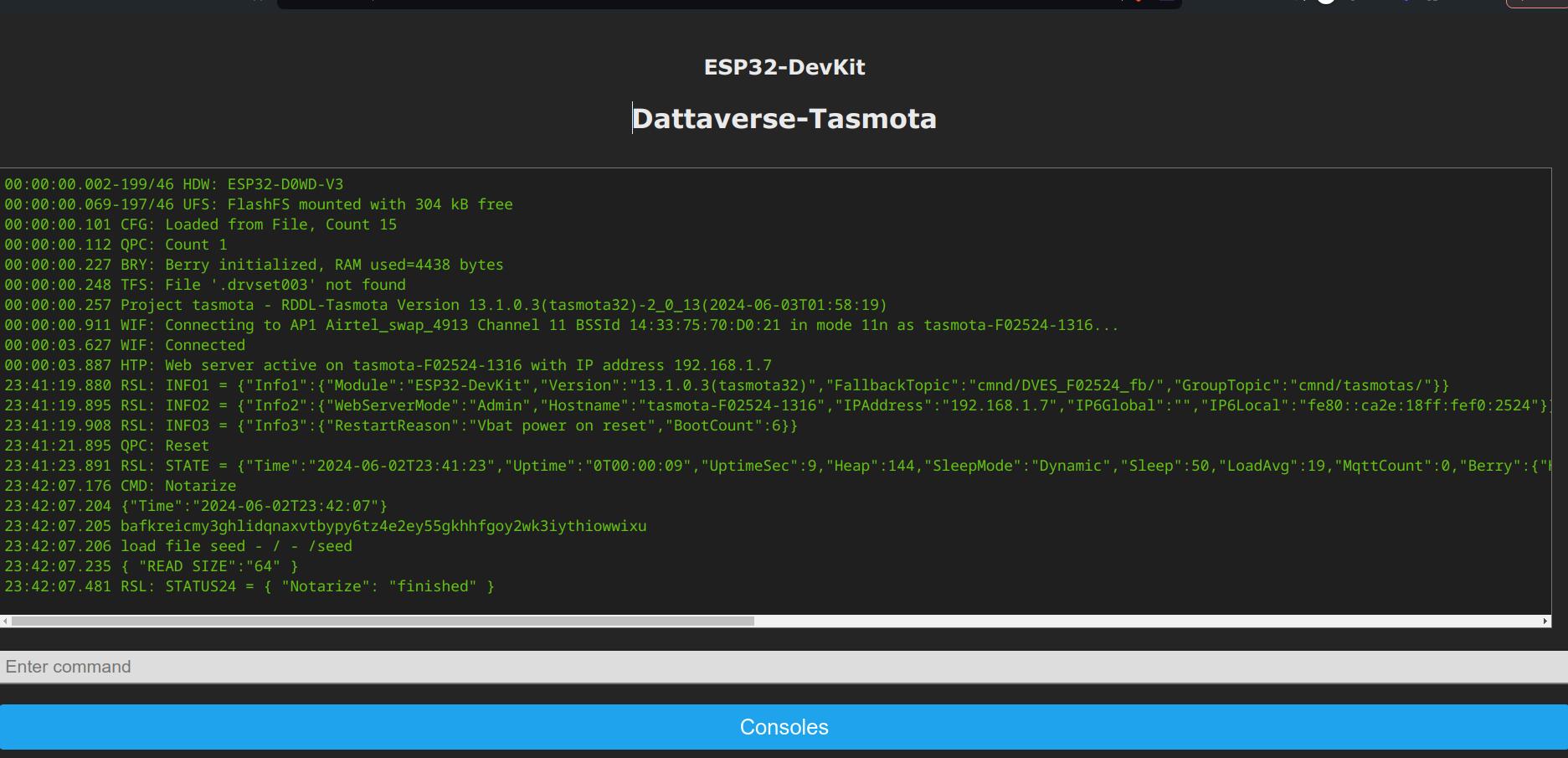Click the console horizontal scrollbar thumb

point(383,621)
